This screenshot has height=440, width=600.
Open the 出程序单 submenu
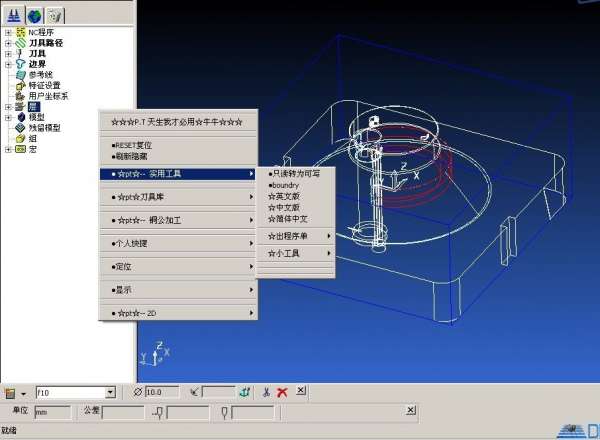click(295, 236)
